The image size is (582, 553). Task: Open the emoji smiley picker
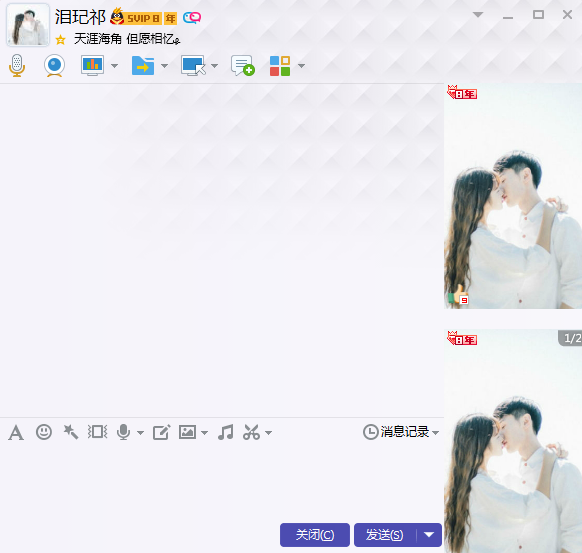[x=44, y=432]
